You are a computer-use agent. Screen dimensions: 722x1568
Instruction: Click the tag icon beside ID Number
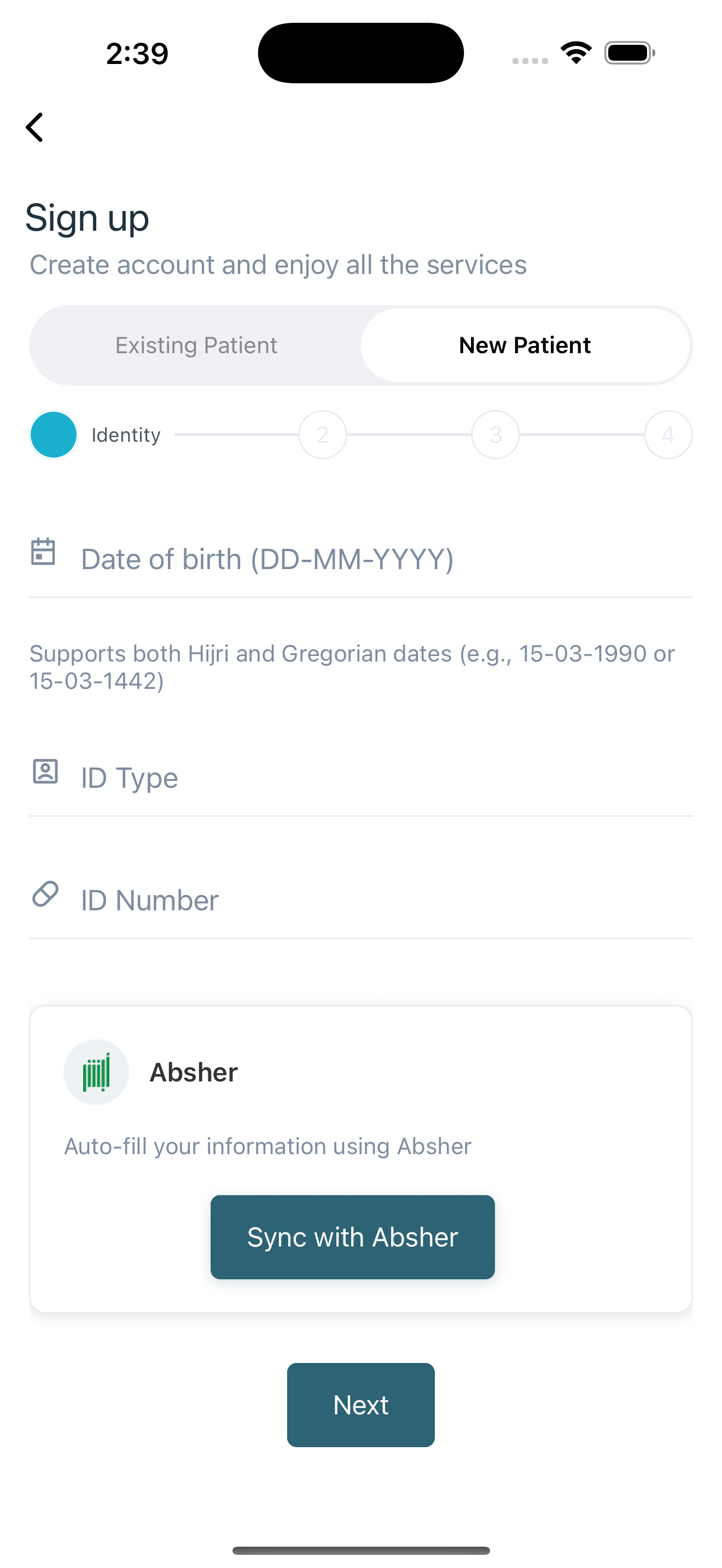[45, 893]
